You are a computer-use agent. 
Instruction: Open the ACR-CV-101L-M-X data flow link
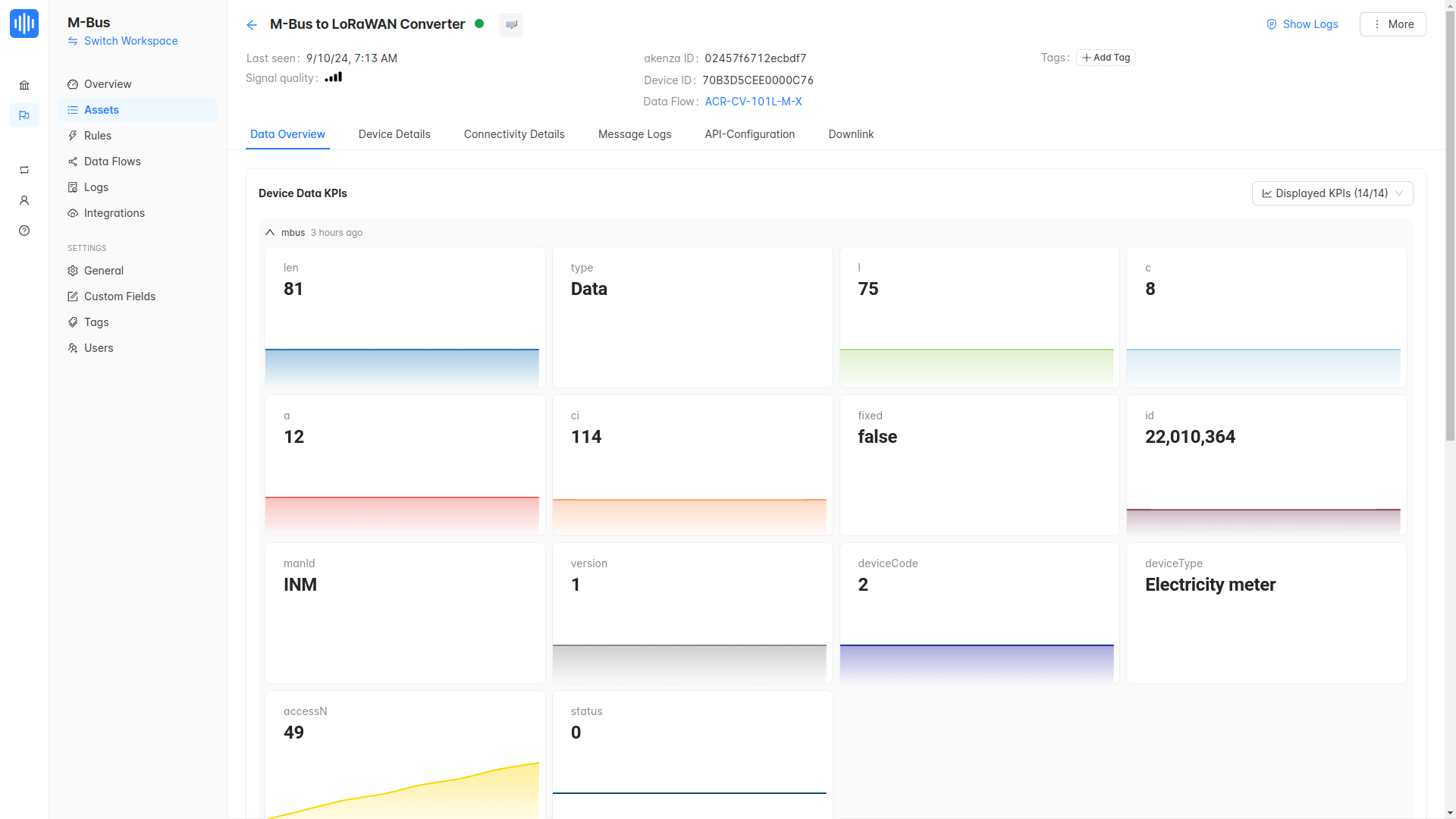pyautogui.click(x=753, y=102)
